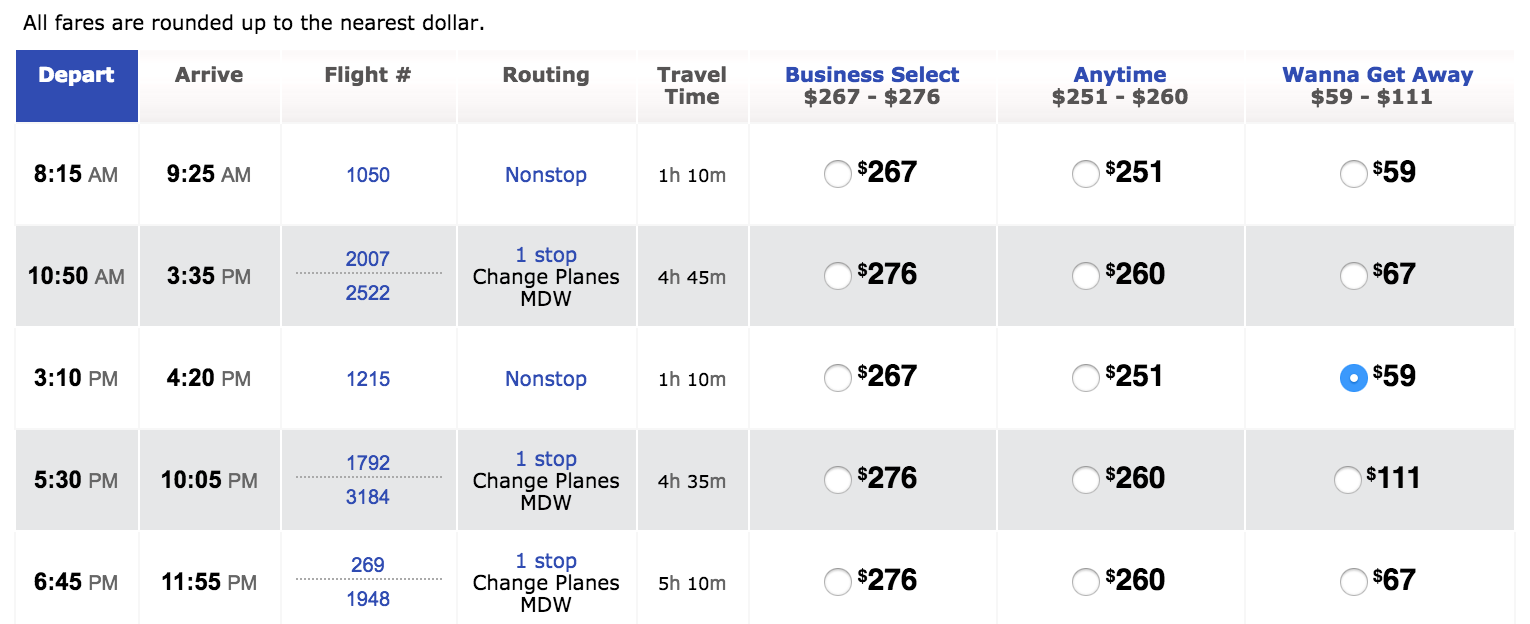Choose $276 Business Select on 5:30 PM flight
Viewport: 1530px width, 624px height.
point(837,481)
